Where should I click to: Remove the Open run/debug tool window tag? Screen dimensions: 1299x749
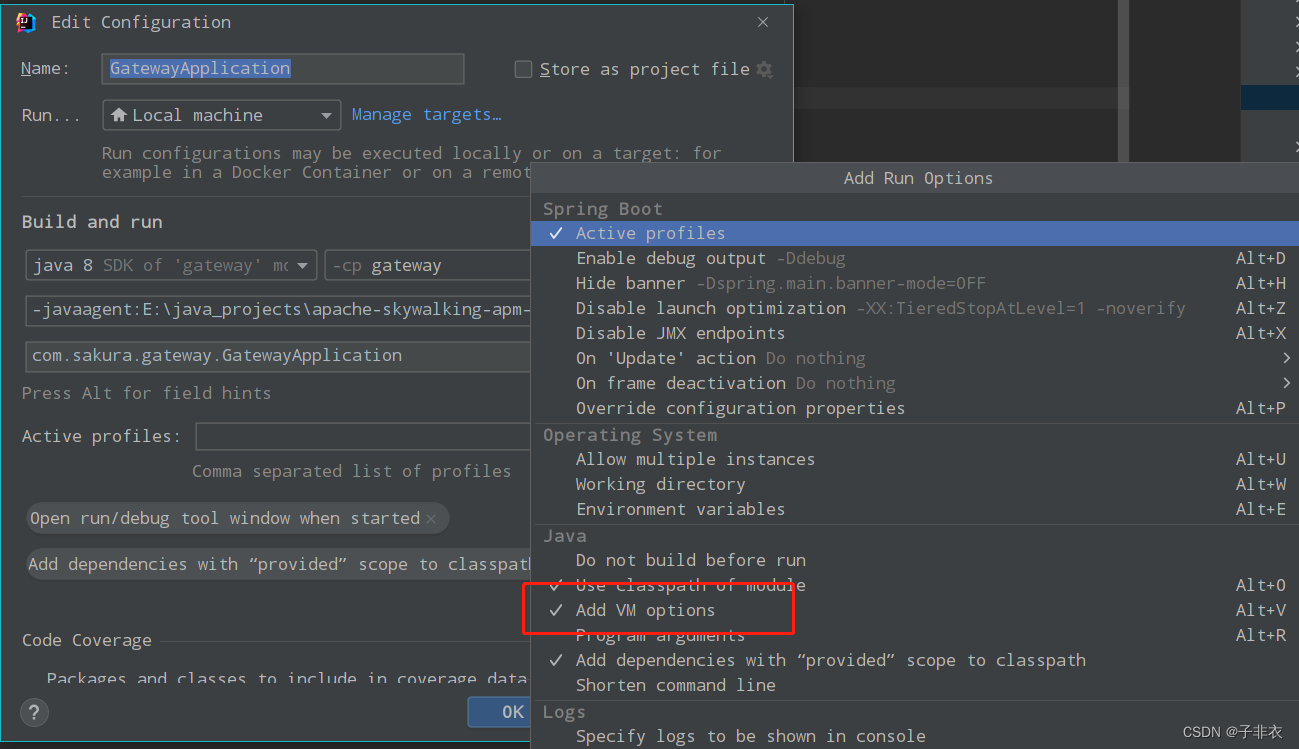(431, 518)
